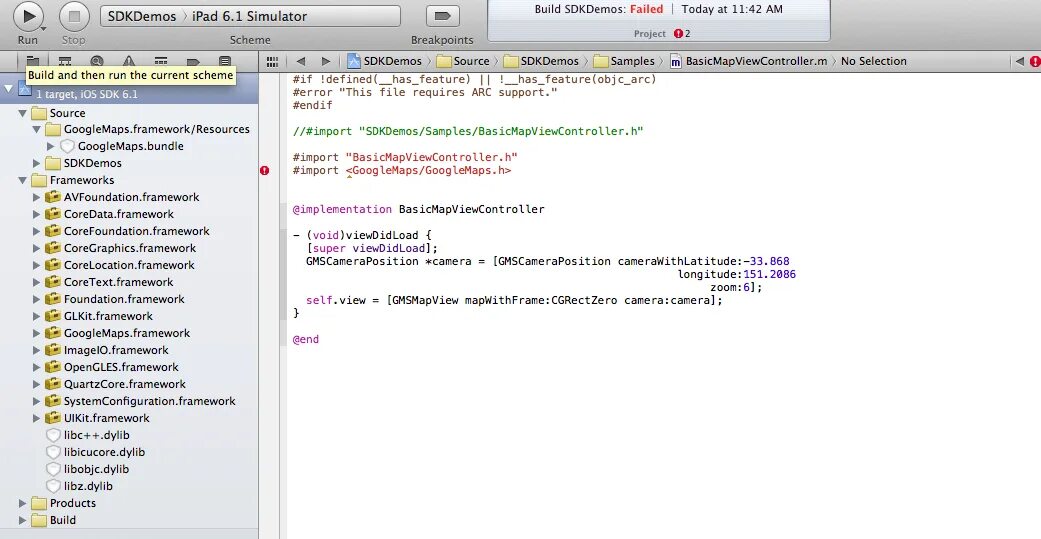Show the Search navigator magnifier icon
1041x539 pixels.
pyautogui.click(x=97, y=61)
